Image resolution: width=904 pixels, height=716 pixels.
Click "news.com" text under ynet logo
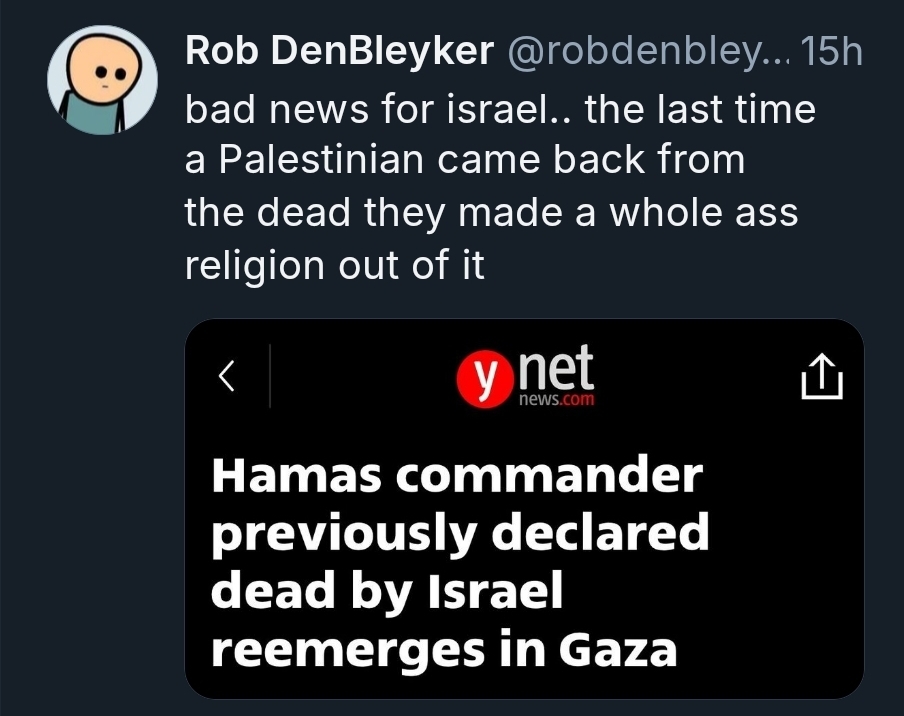[x=557, y=398]
